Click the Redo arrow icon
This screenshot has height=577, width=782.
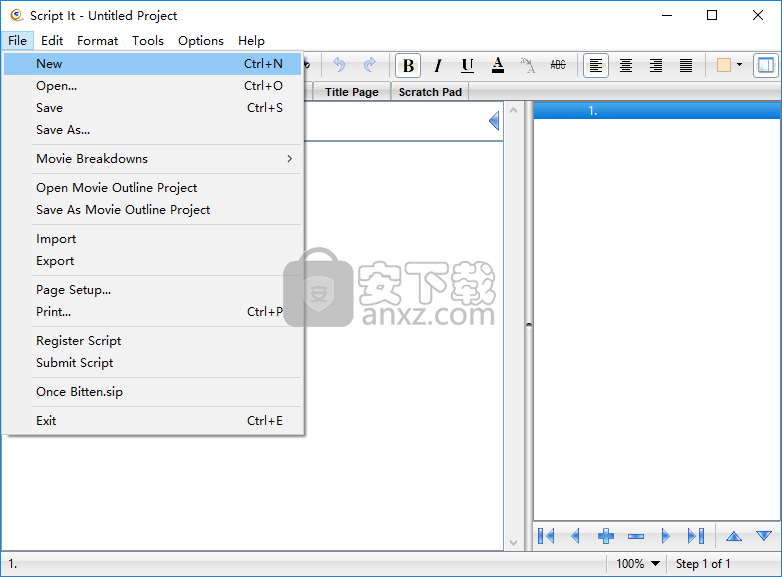370,65
